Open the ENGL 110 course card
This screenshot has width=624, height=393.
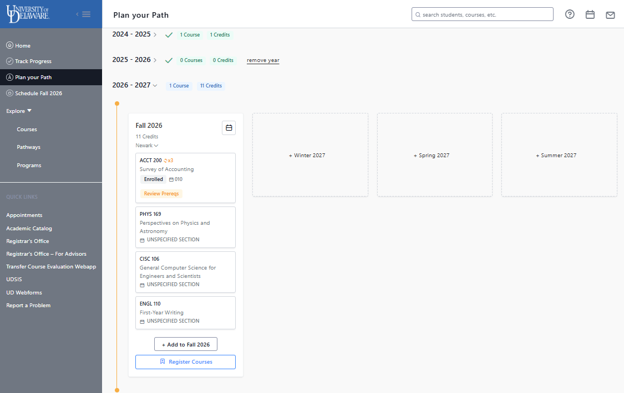pos(185,313)
